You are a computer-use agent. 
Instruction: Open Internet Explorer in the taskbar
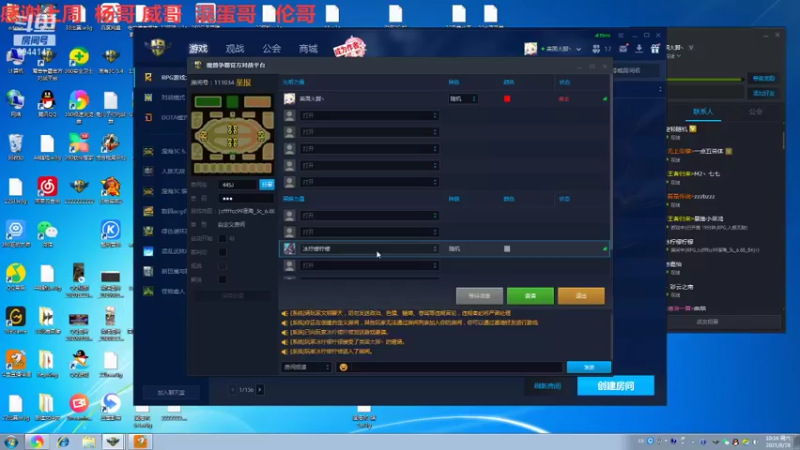click(63, 441)
